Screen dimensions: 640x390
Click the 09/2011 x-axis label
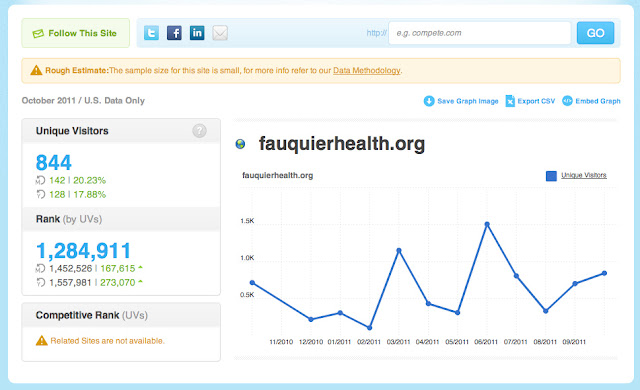[x=574, y=342]
